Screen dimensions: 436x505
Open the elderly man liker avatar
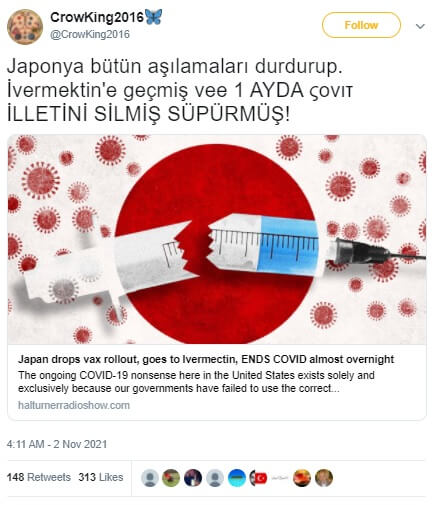324,478
